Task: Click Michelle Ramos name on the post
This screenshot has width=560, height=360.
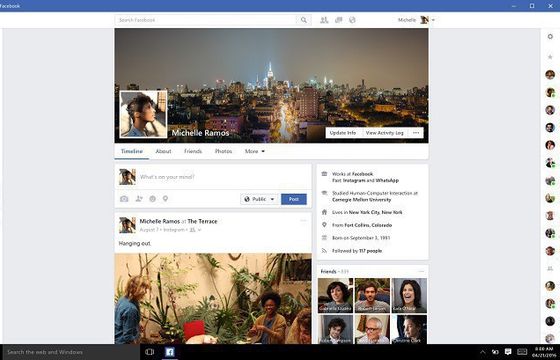Action: click(159, 221)
